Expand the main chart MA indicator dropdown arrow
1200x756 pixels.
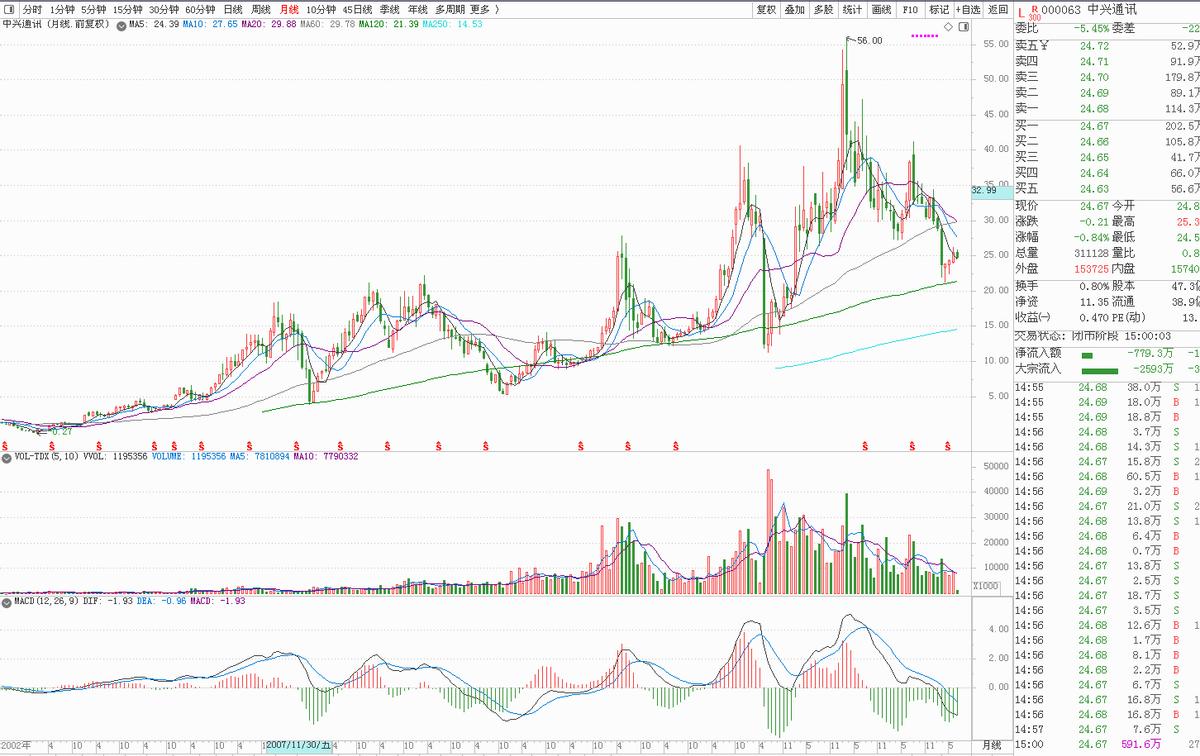click(x=122, y=24)
